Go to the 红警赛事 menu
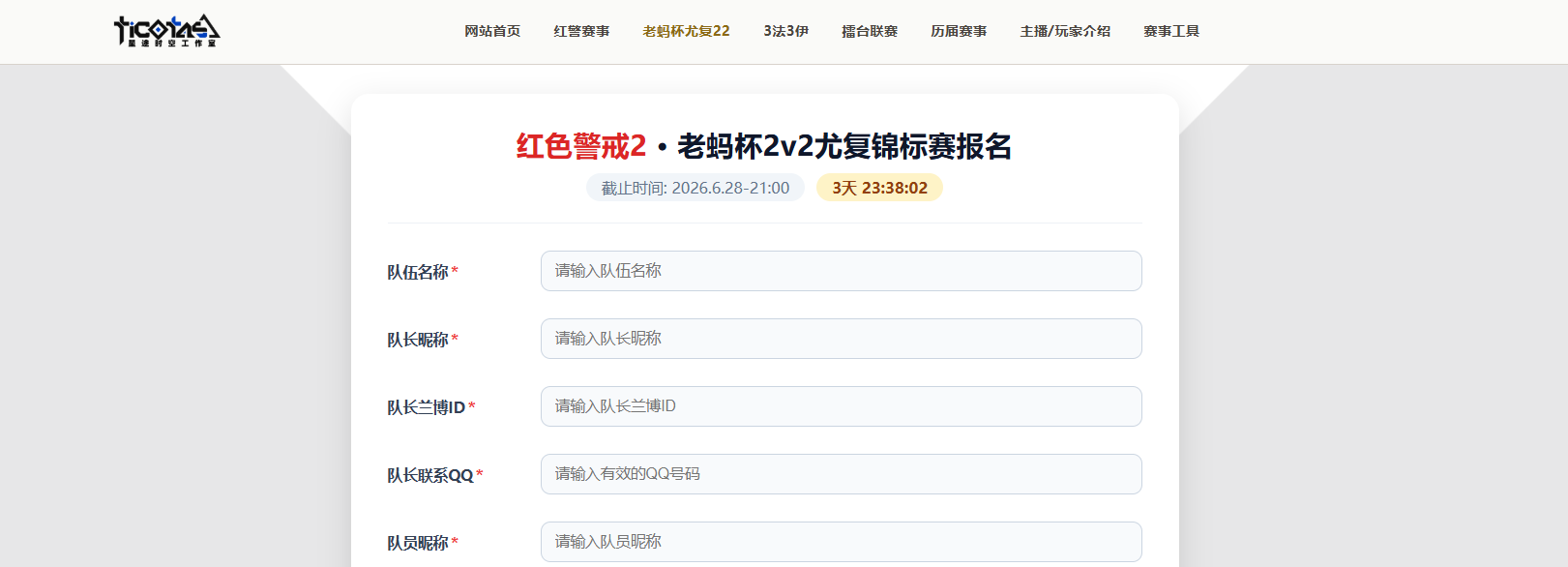The height and width of the screenshot is (567, 1568). point(581,31)
